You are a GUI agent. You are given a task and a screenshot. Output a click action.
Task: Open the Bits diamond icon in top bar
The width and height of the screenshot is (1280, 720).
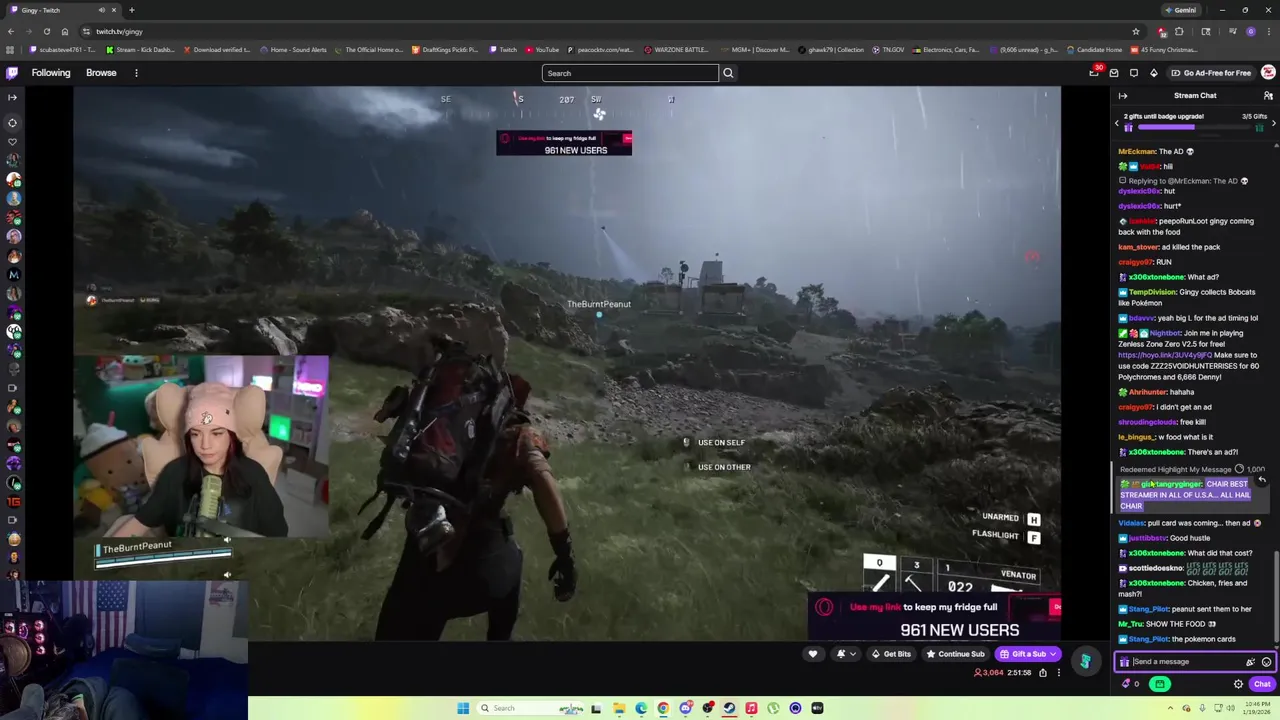coord(1153,73)
